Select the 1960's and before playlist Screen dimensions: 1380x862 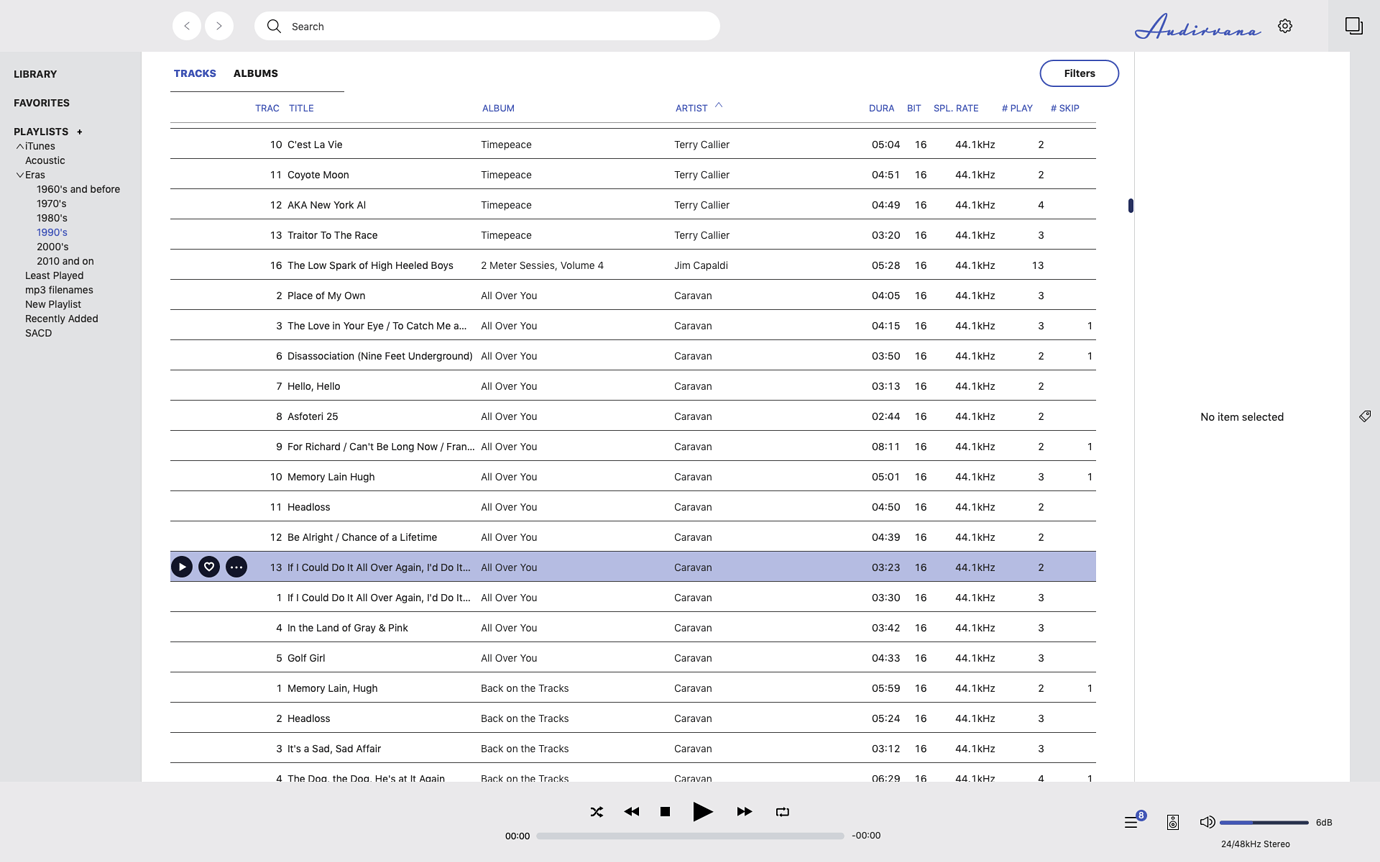point(78,189)
